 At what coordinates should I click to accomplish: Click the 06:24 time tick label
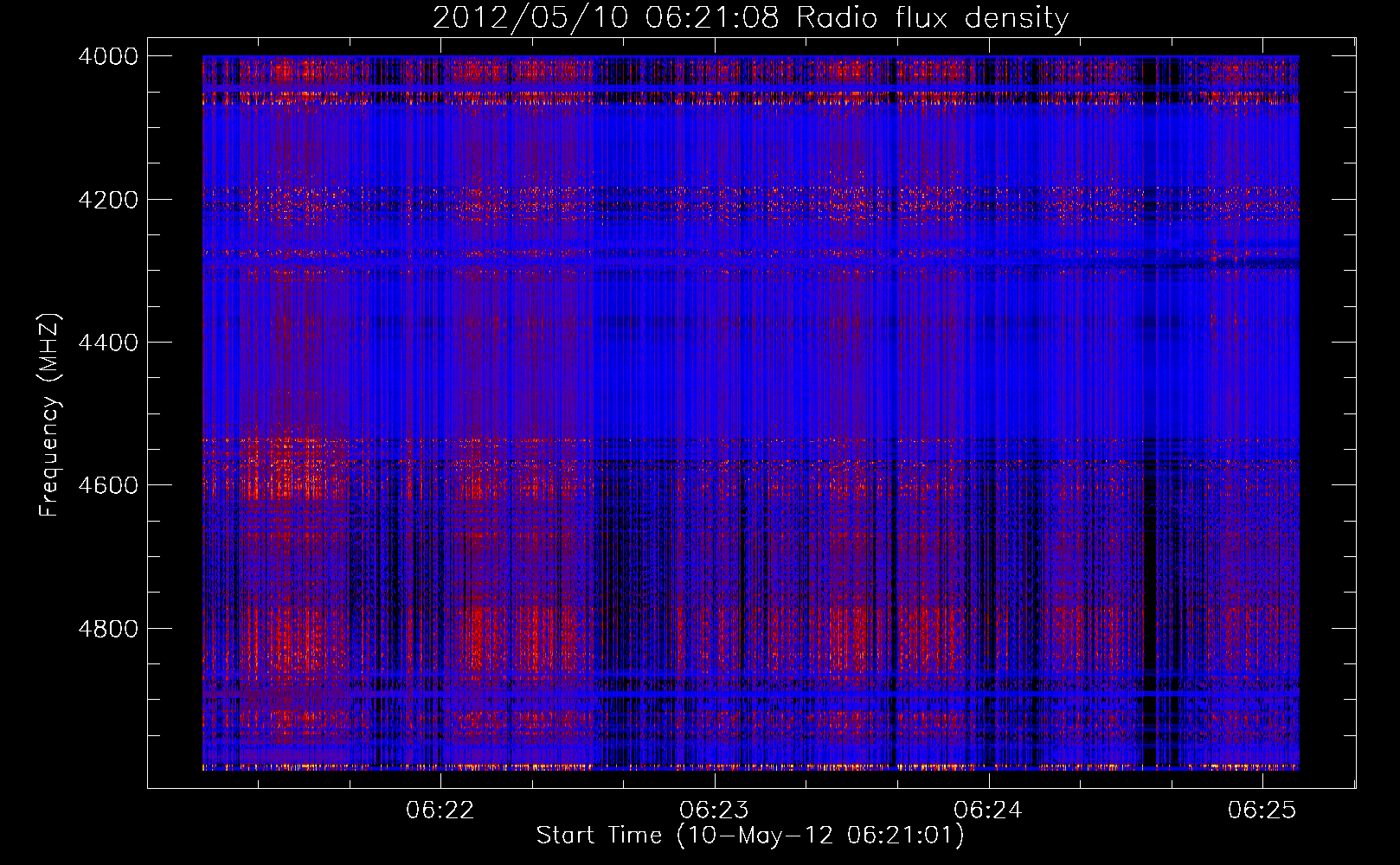(988, 810)
